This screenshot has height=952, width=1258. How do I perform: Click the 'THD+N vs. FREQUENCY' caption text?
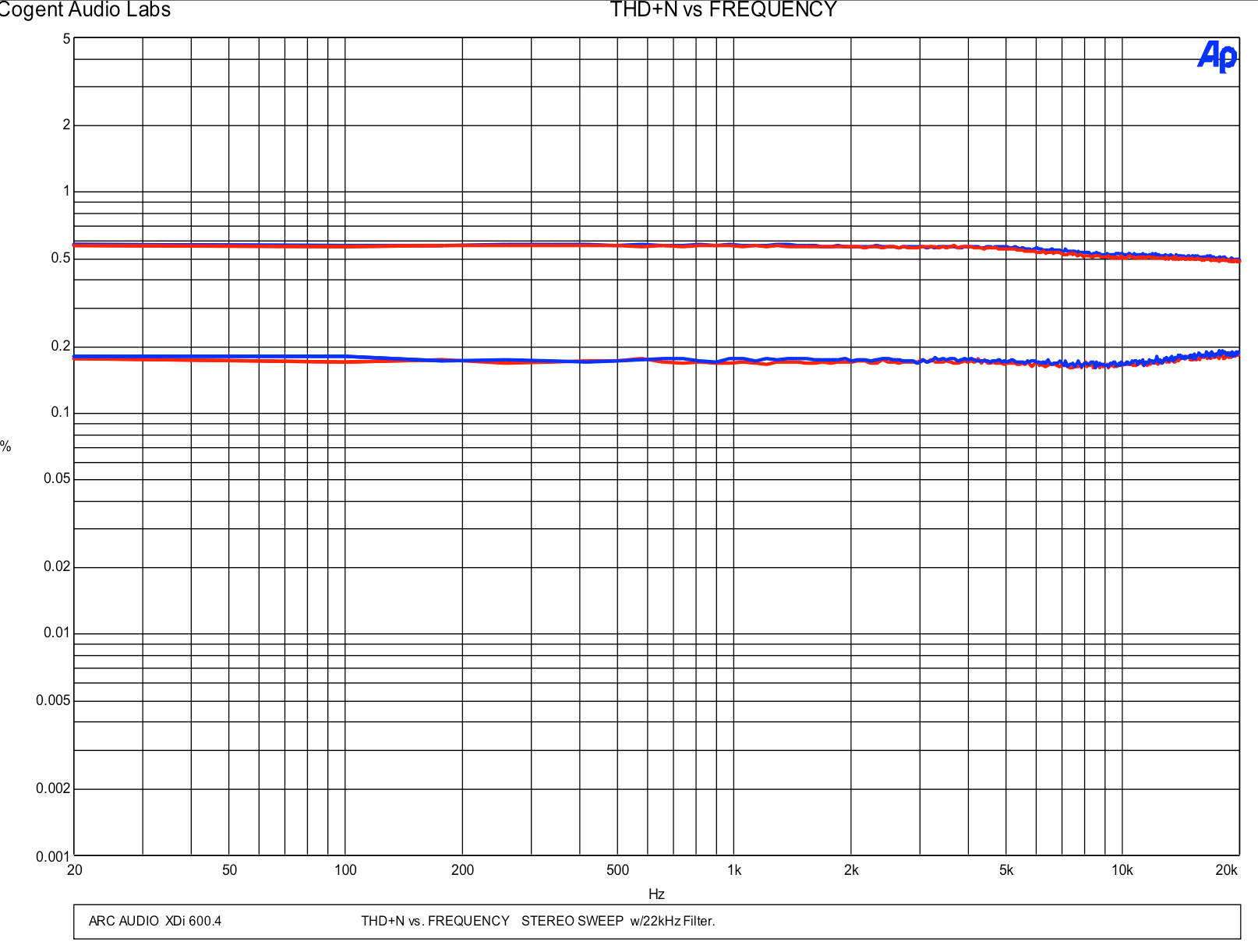click(435, 921)
